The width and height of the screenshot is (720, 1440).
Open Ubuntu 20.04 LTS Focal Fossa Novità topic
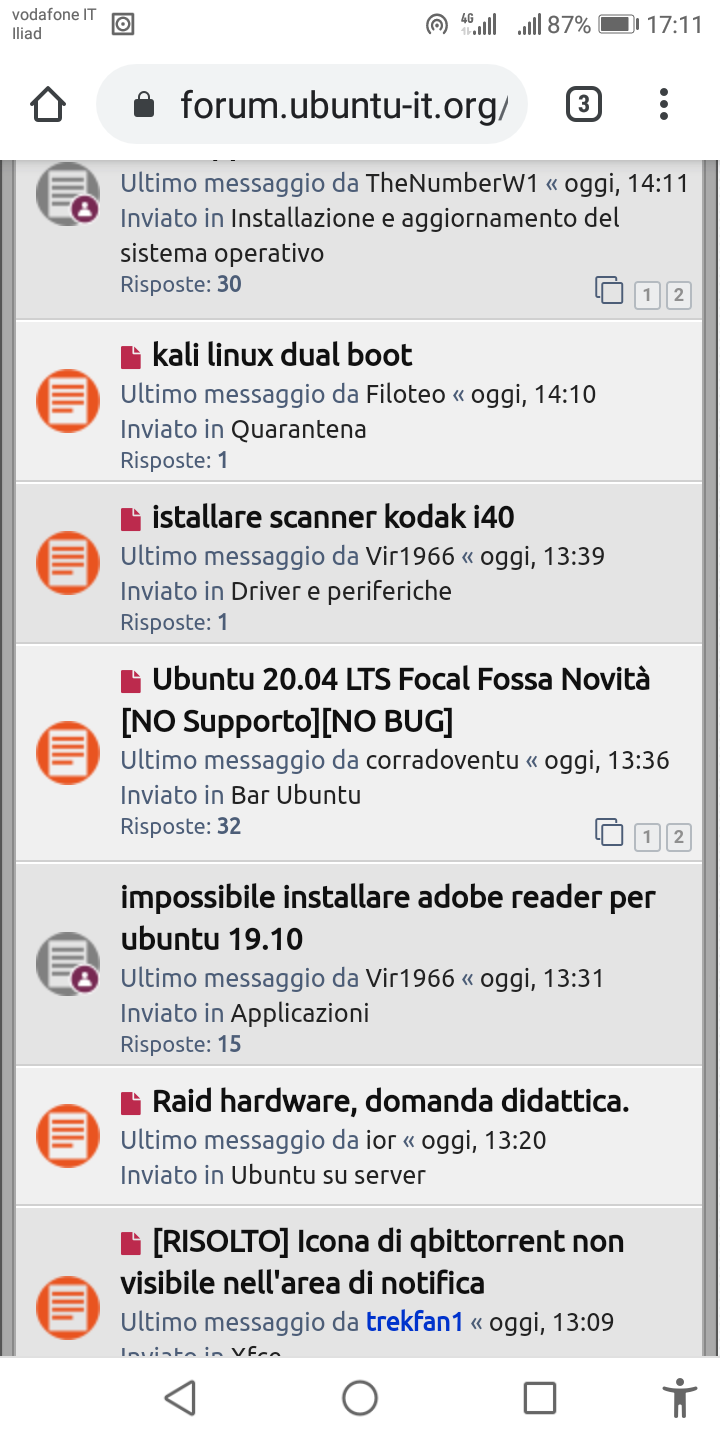click(386, 699)
